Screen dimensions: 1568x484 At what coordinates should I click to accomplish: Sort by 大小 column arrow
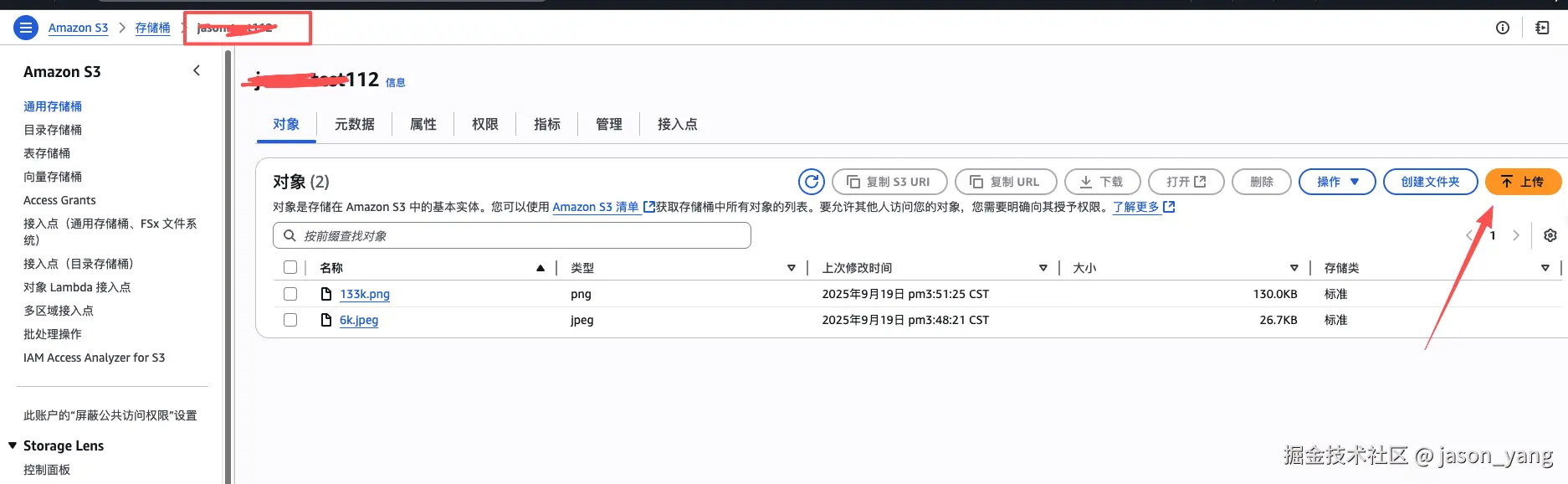[1294, 268]
